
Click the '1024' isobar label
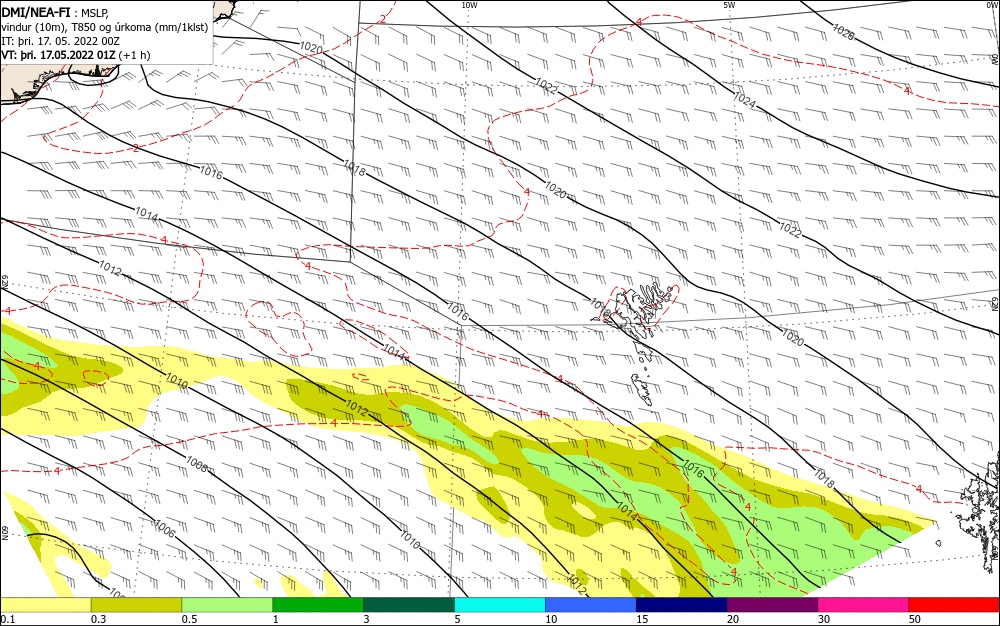(x=744, y=99)
